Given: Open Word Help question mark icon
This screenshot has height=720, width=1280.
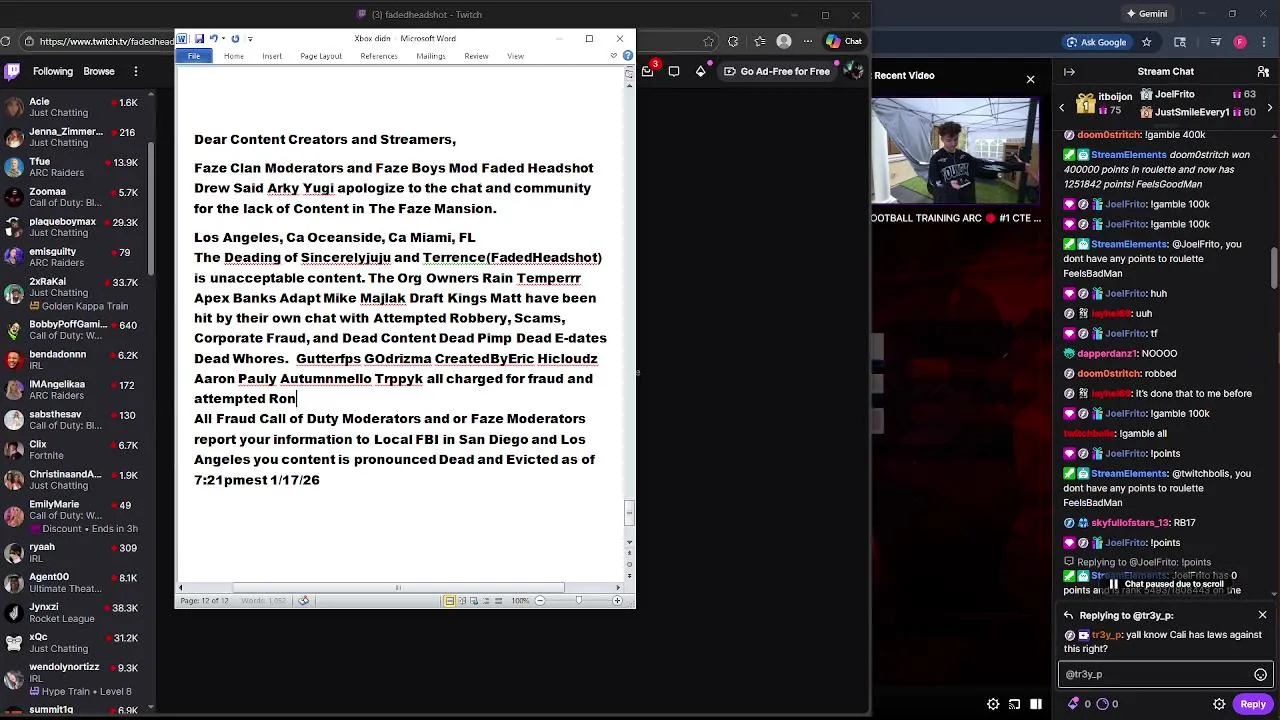Looking at the screenshot, I should click(626, 56).
